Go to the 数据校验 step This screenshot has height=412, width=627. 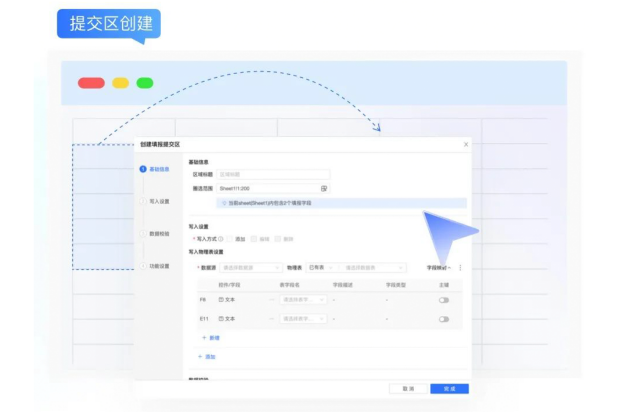[159, 234]
